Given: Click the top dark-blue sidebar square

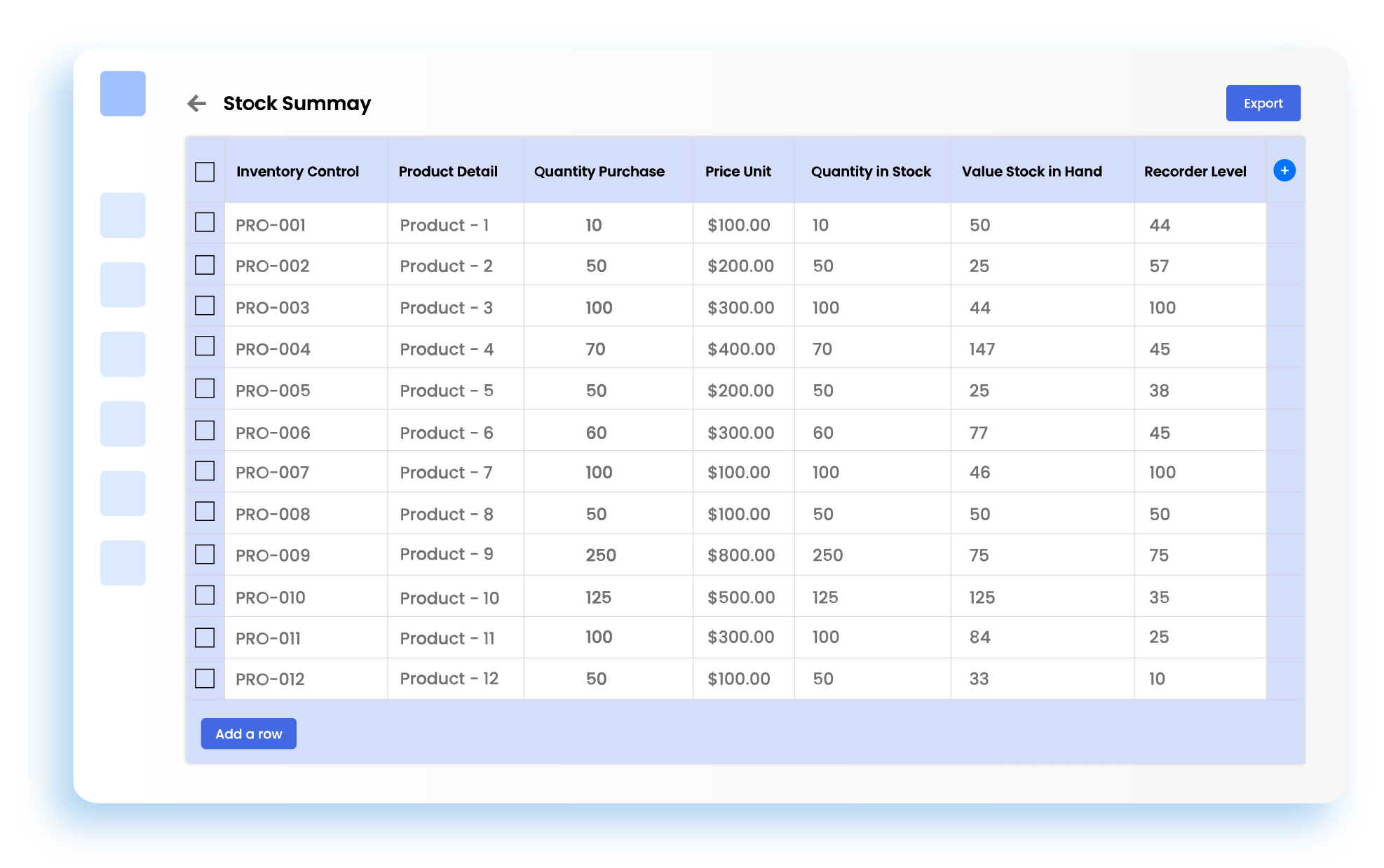Looking at the screenshot, I should pyautogui.click(x=123, y=93).
